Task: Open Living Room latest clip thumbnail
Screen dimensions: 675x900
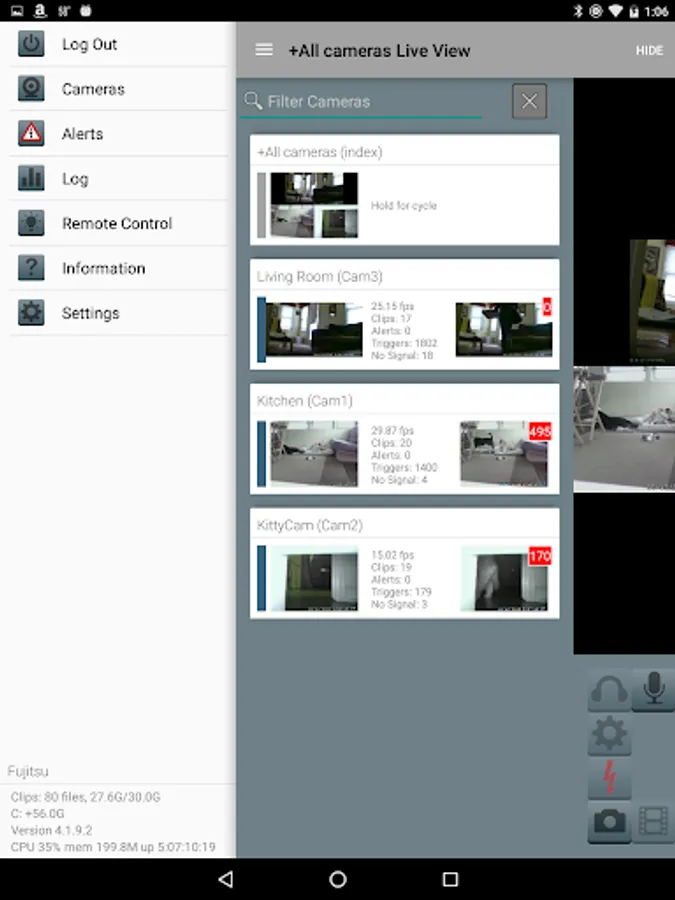Action: click(x=504, y=329)
